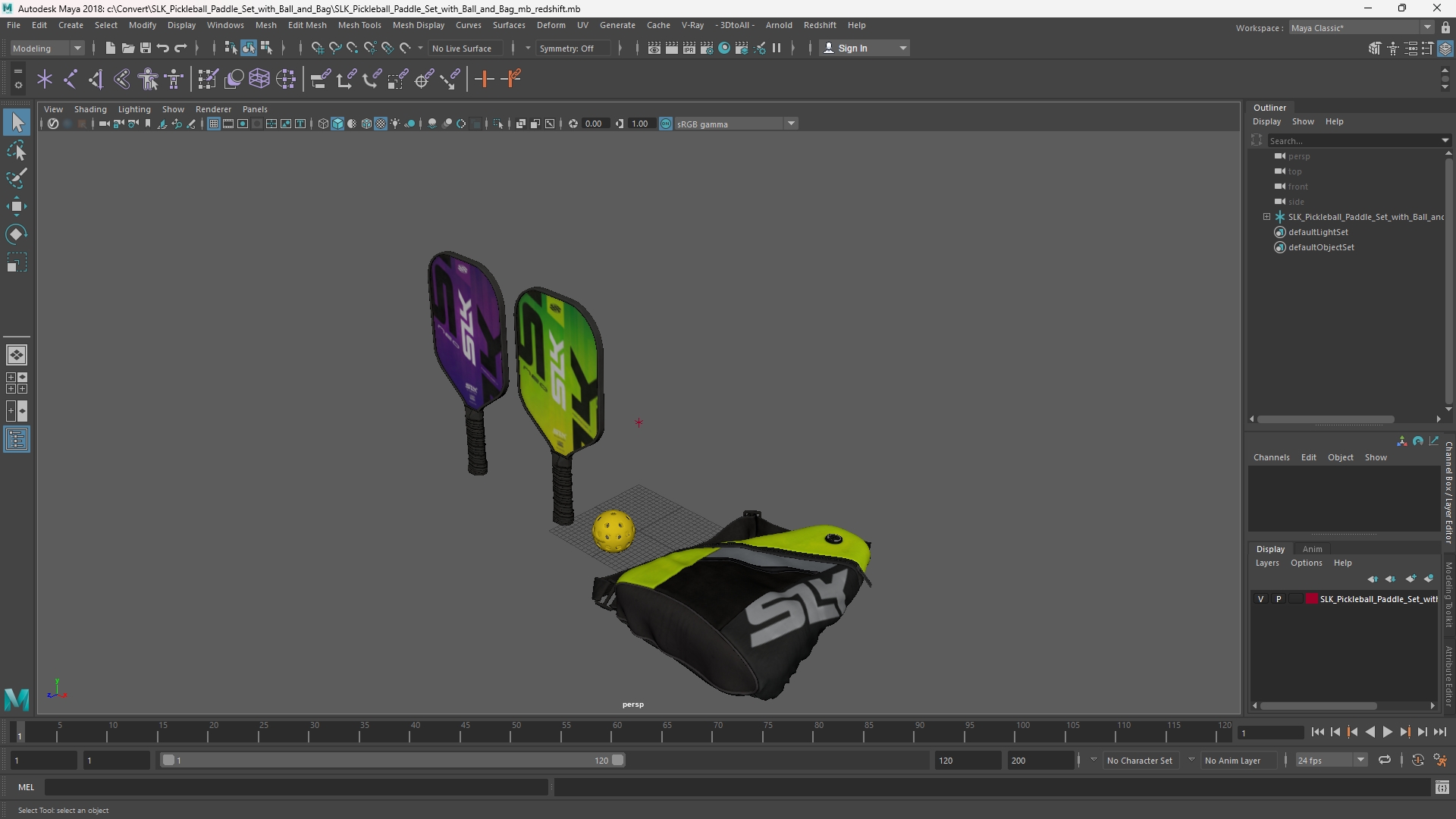1456x819 pixels.
Task: Redo the action via the toolbar arrow
Action: pyautogui.click(x=180, y=48)
